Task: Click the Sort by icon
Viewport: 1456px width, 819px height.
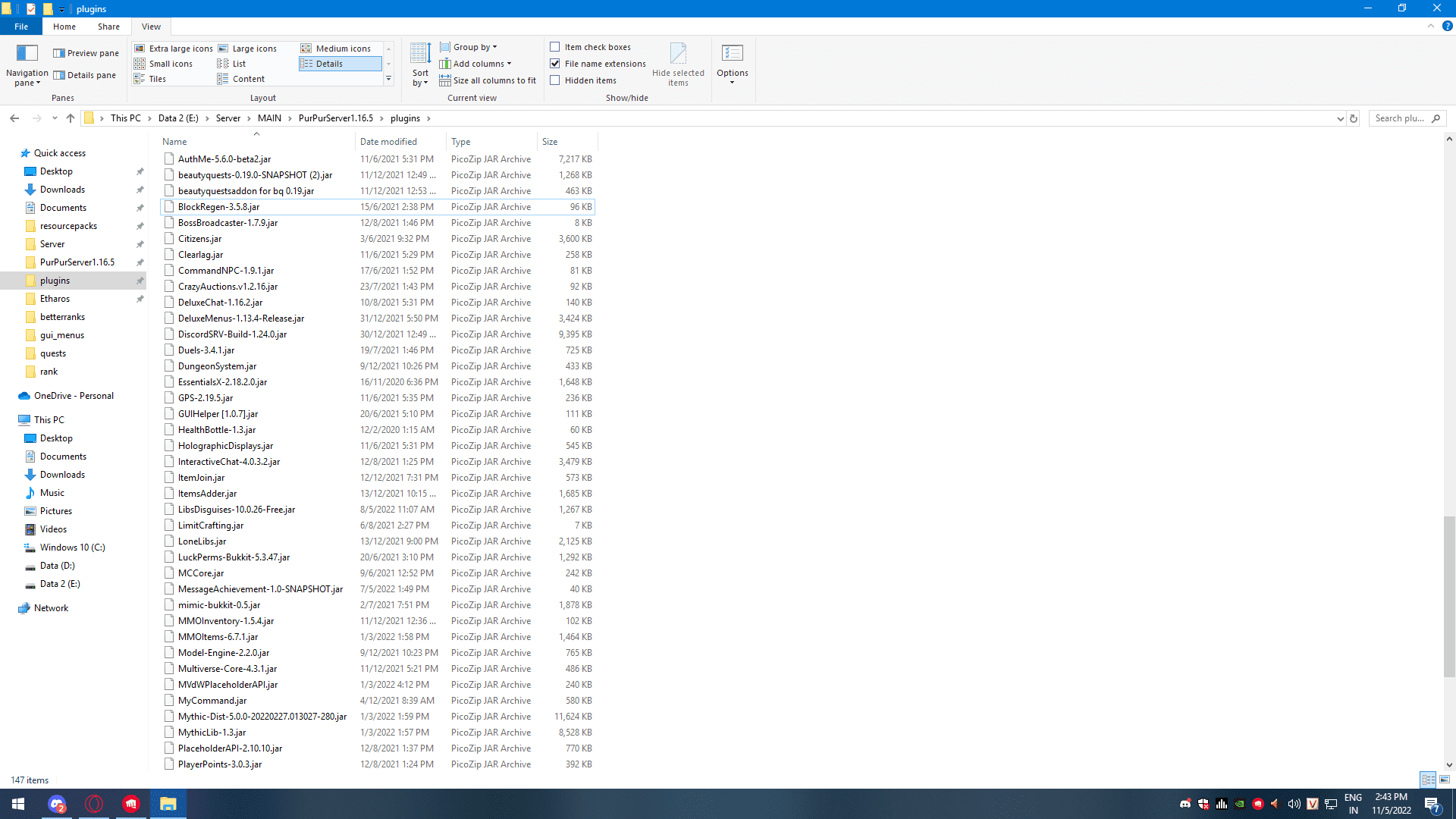Action: 420,55
